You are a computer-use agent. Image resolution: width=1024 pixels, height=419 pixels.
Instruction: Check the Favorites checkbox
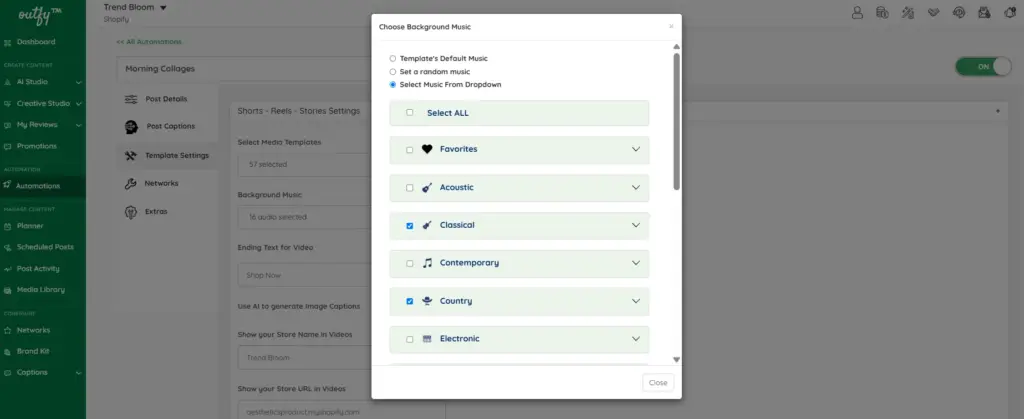coord(409,150)
